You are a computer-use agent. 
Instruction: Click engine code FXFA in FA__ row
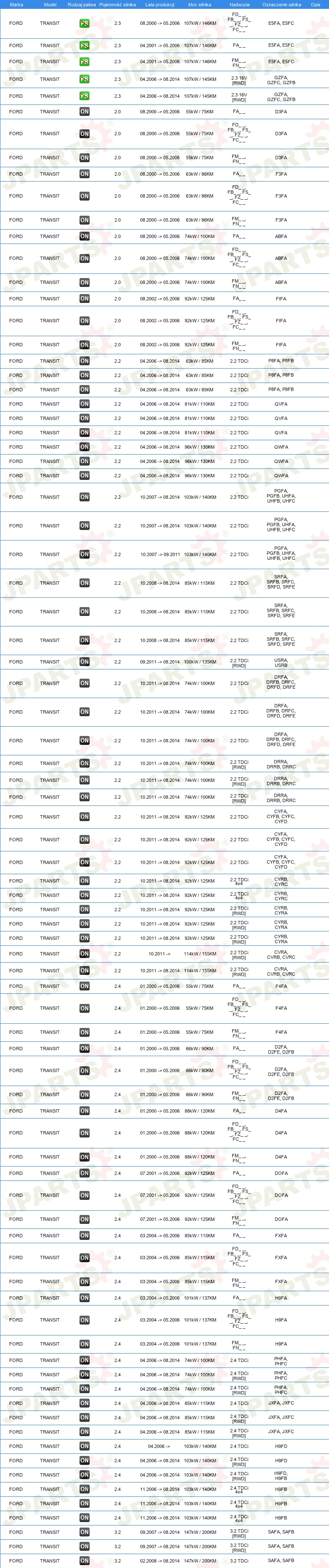pos(281,1236)
